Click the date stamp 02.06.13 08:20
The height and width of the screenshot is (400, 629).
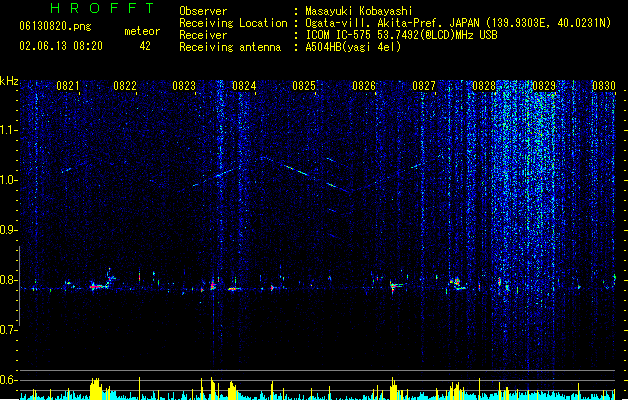[x=61, y=46]
